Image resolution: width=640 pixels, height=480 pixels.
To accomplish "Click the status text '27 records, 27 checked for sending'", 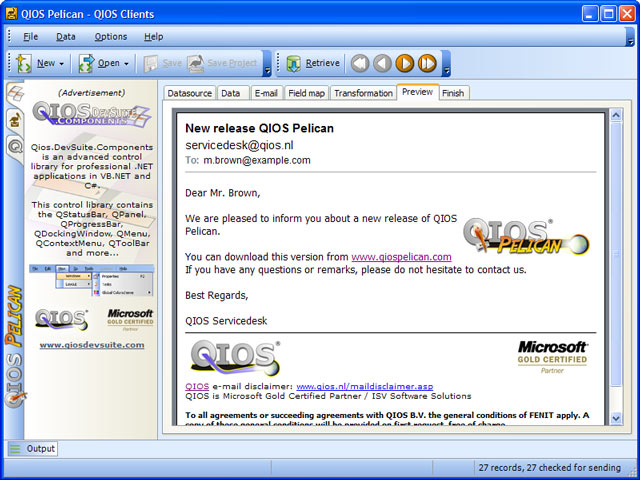I will click(549, 468).
